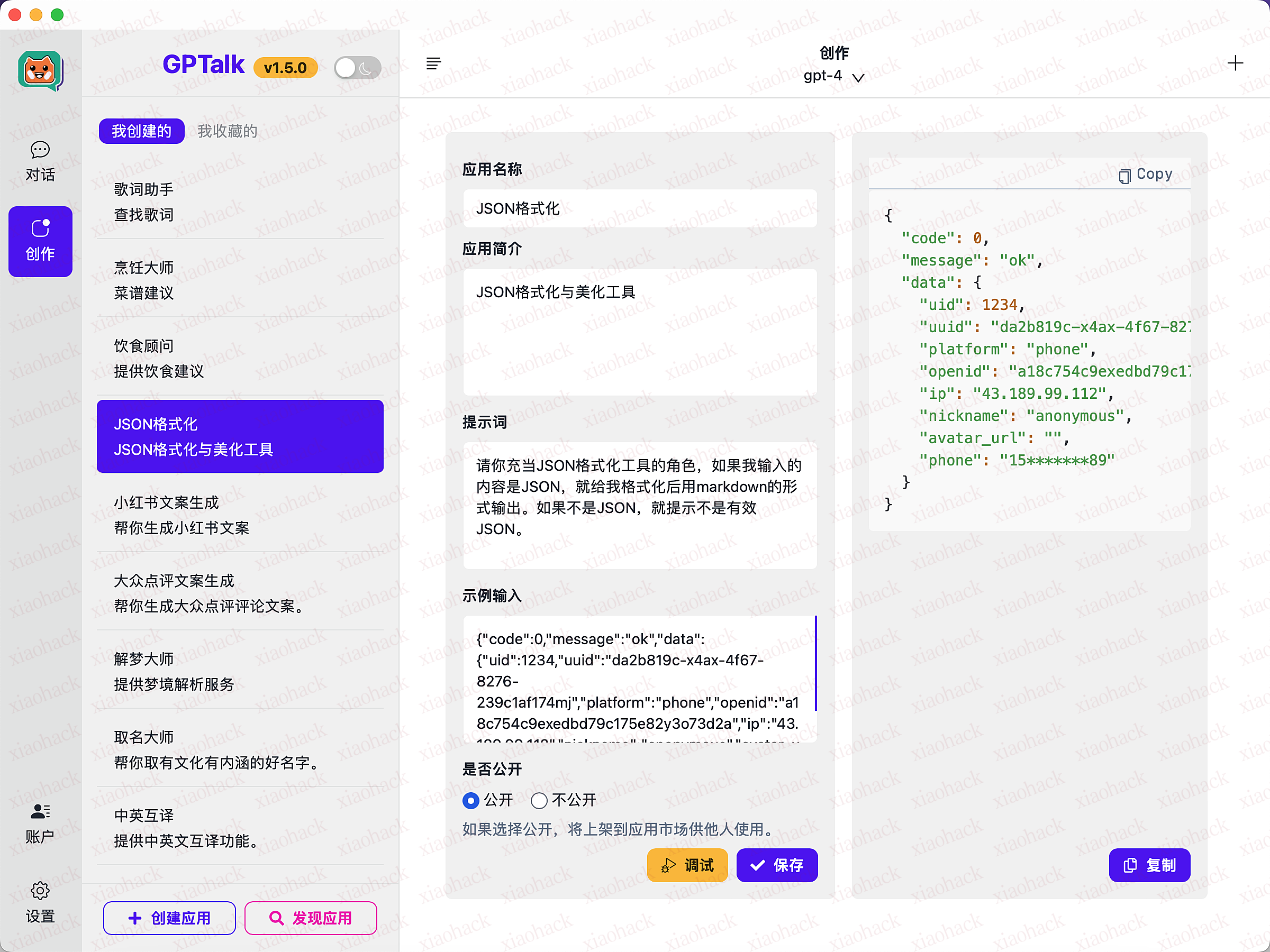This screenshot has width=1270, height=952.
Task: Edit the 应用简介 text area
Action: [640, 332]
